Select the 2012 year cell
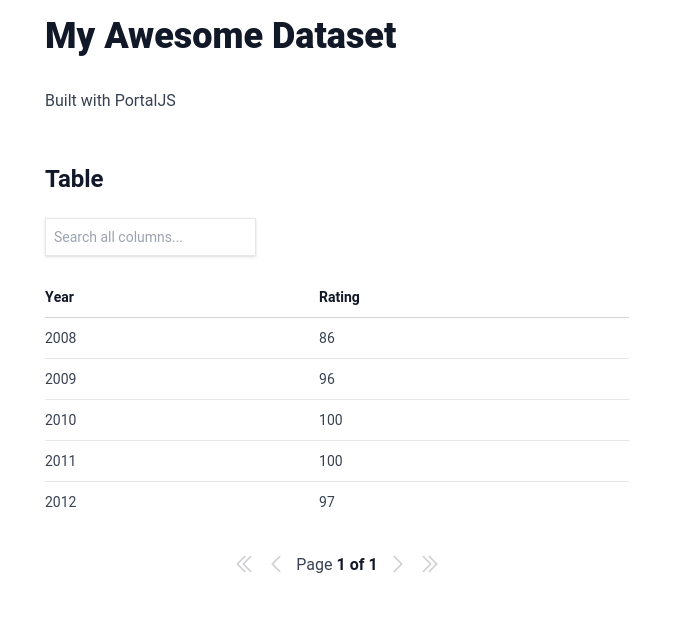The height and width of the screenshot is (618, 689). click(61, 502)
